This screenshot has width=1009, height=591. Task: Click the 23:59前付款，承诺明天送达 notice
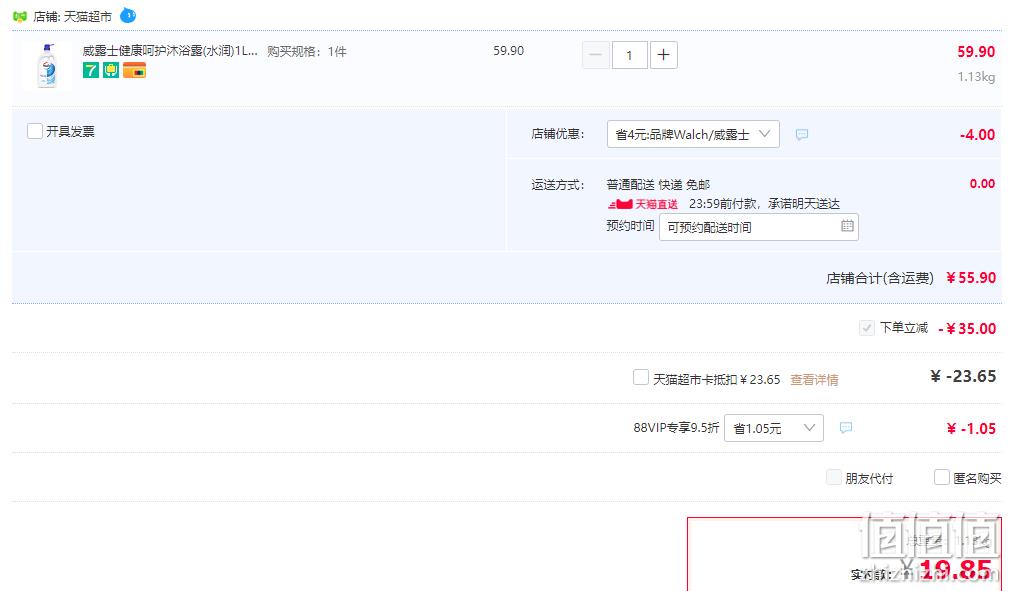click(764, 204)
